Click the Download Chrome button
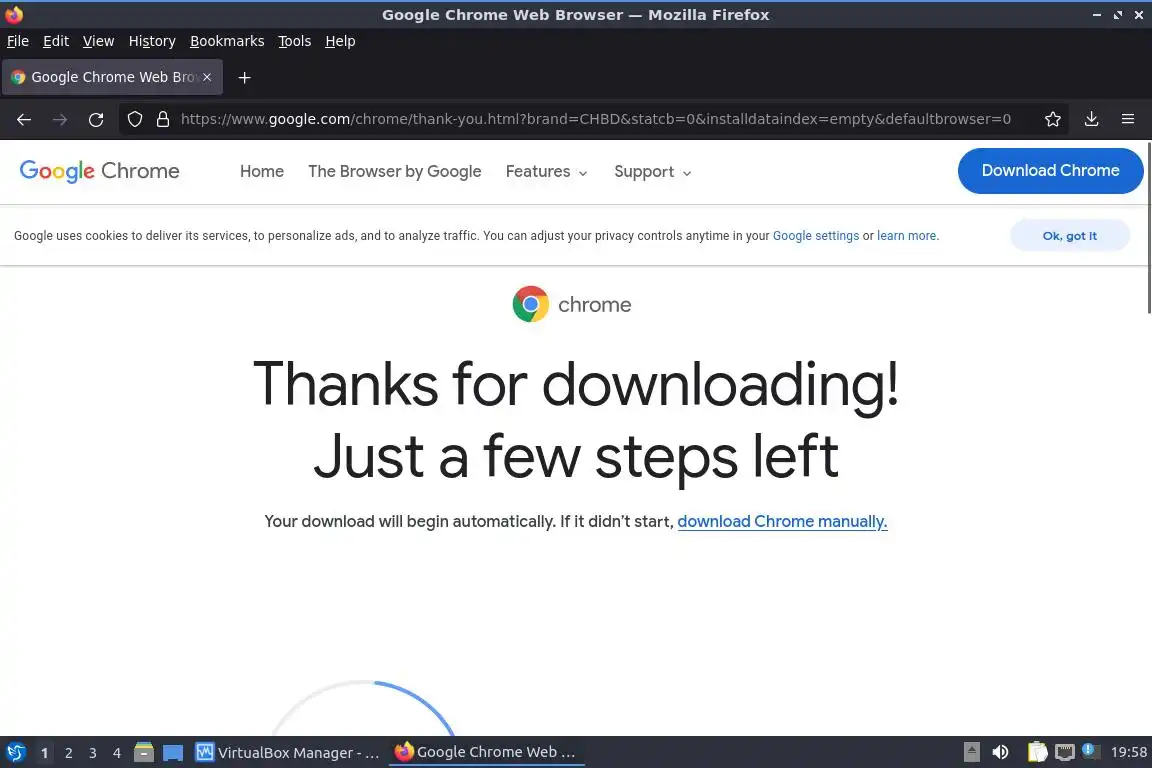The image size is (1152, 768). coord(1051,171)
